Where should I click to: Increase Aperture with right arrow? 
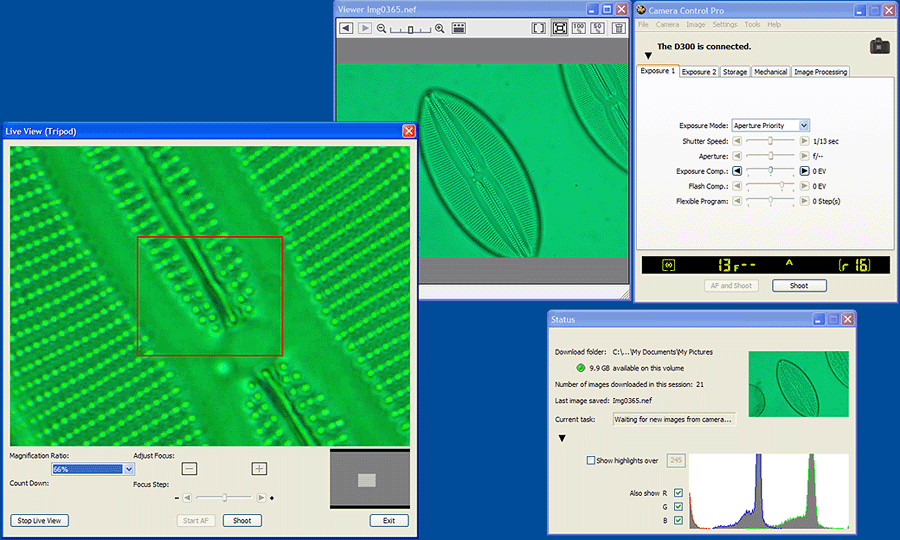click(804, 156)
